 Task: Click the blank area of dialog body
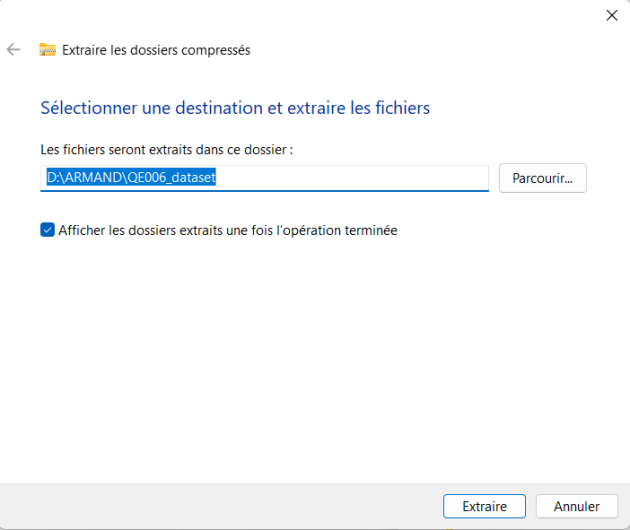[x=315, y=360]
